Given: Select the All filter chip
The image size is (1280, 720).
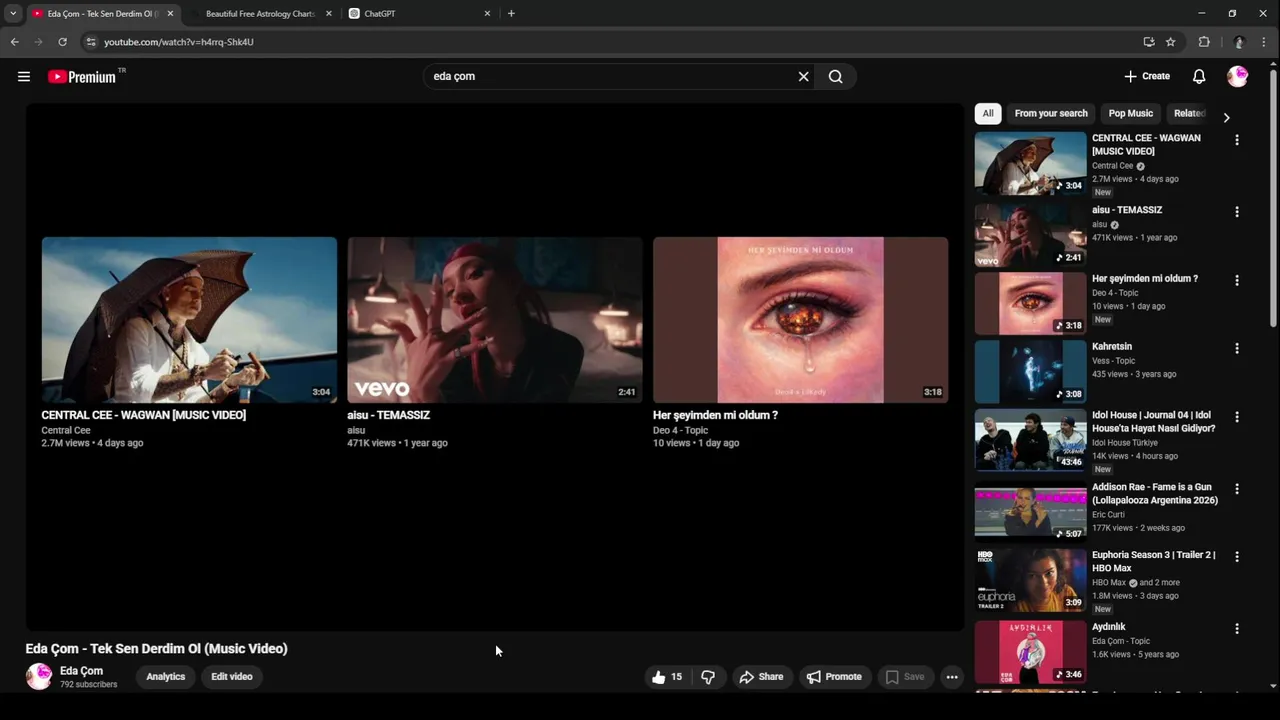Looking at the screenshot, I should tap(988, 113).
